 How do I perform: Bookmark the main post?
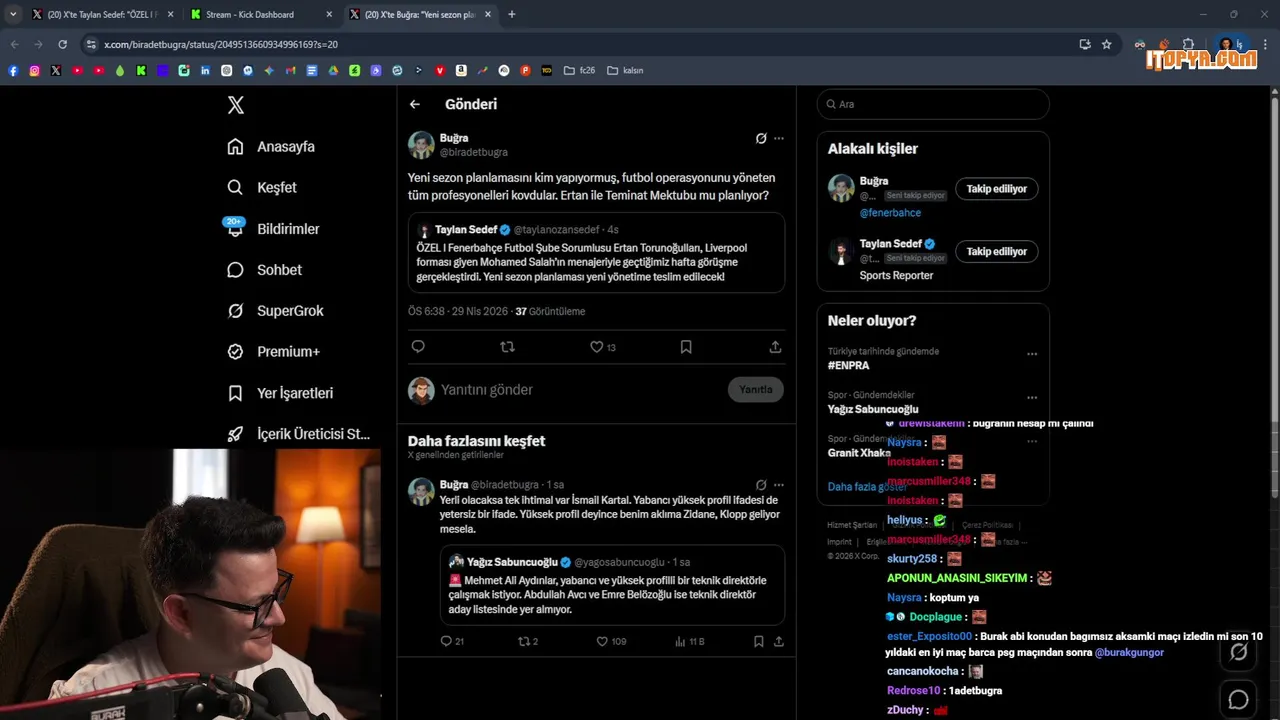click(686, 347)
